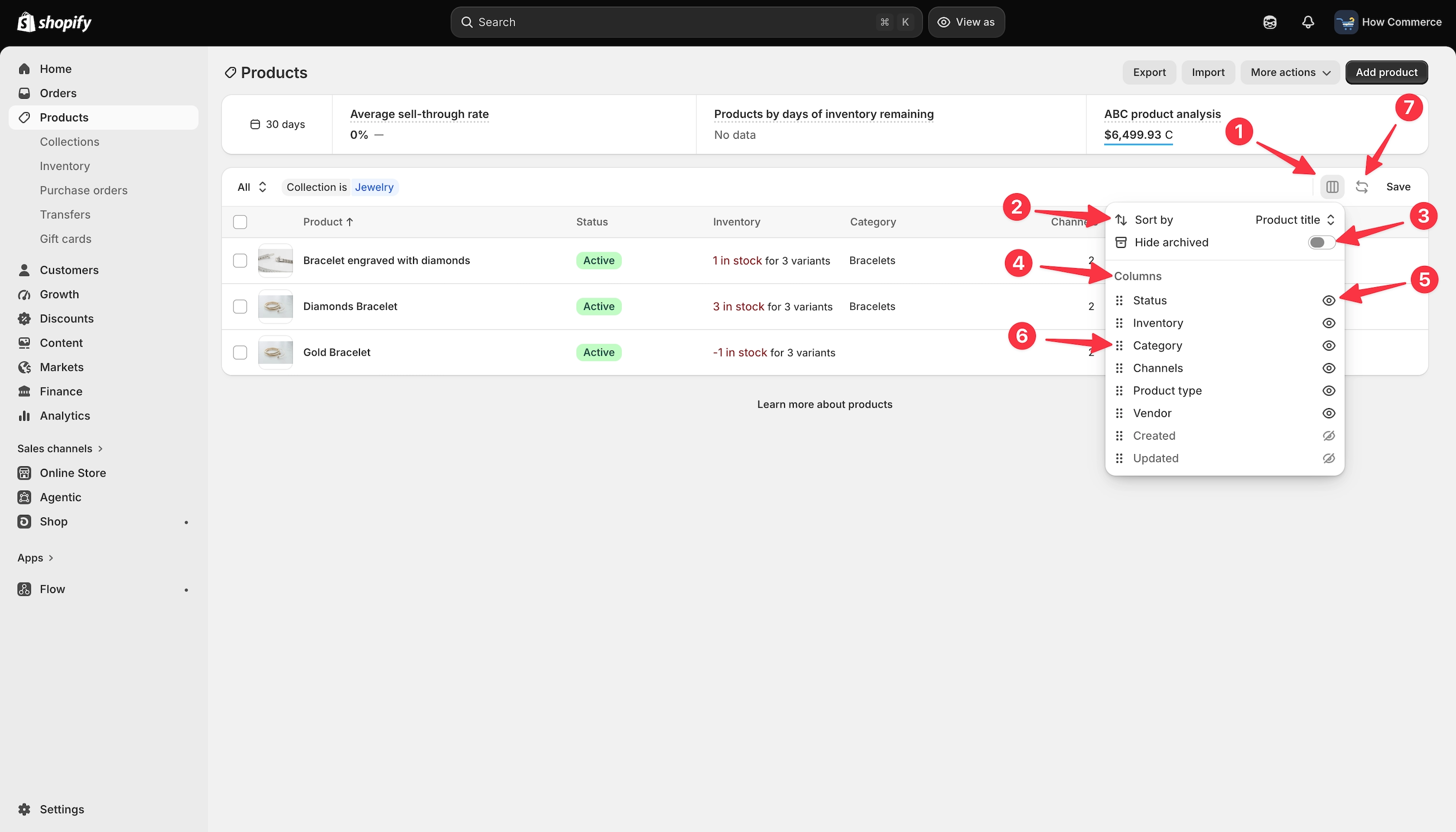Open Learn more about products link
This screenshot has width=1456, height=832.
824,405
